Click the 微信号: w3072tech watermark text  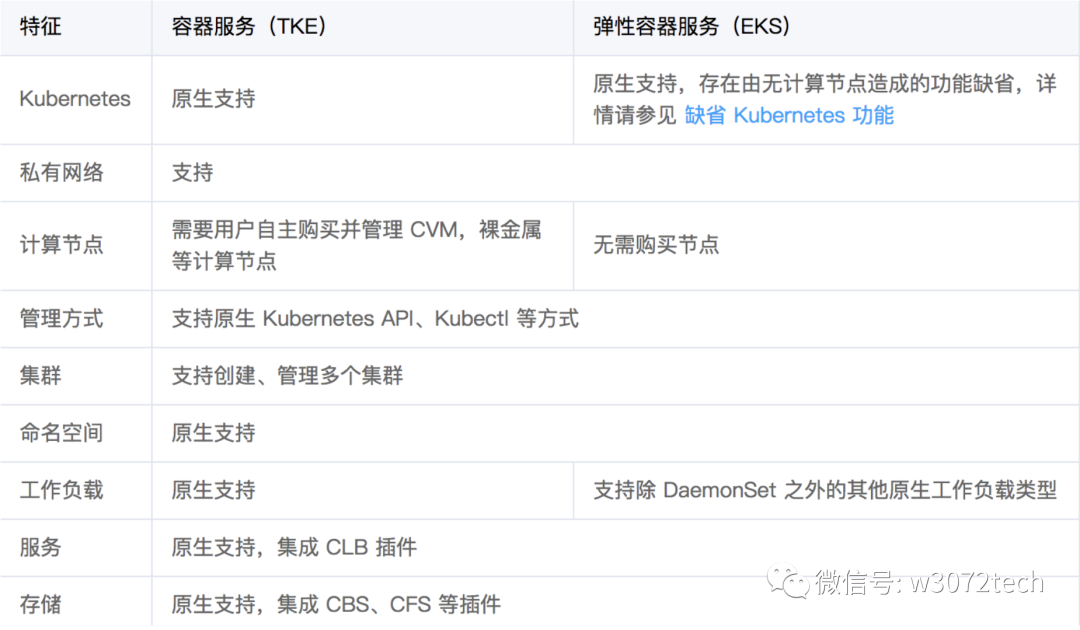(x=929, y=583)
